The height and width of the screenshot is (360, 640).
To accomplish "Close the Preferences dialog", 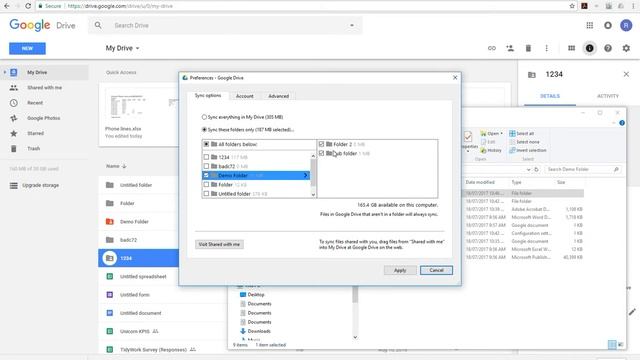I will click(x=455, y=78).
